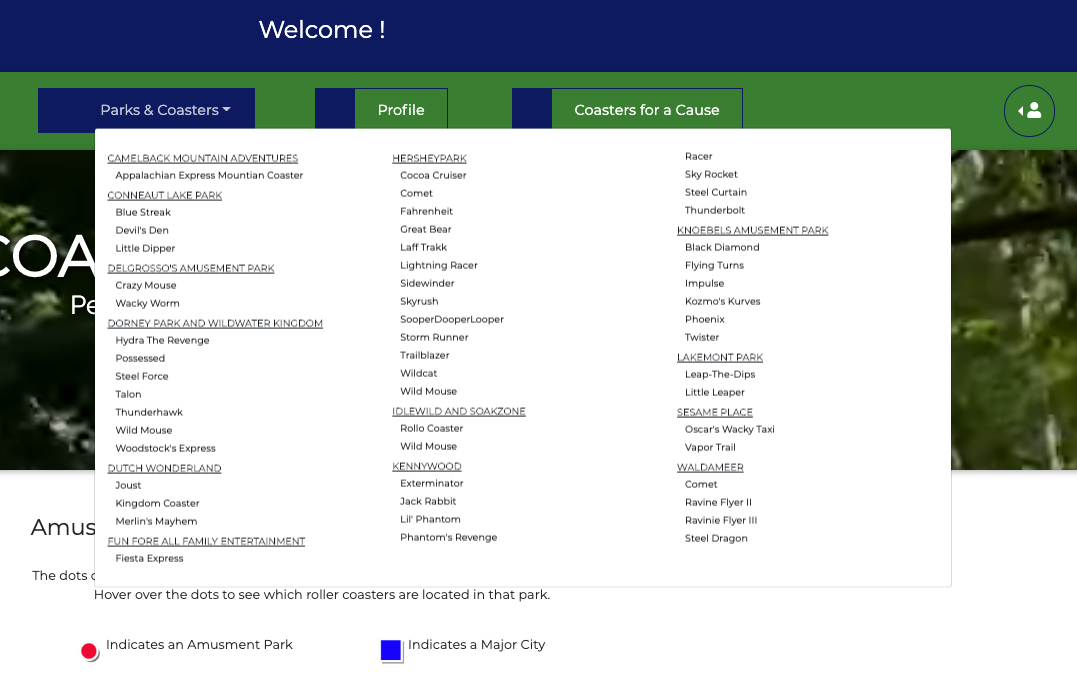This screenshot has width=1077, height=688.
Task: Choose Steel Curtain coaster
Action: pos(716,192)
